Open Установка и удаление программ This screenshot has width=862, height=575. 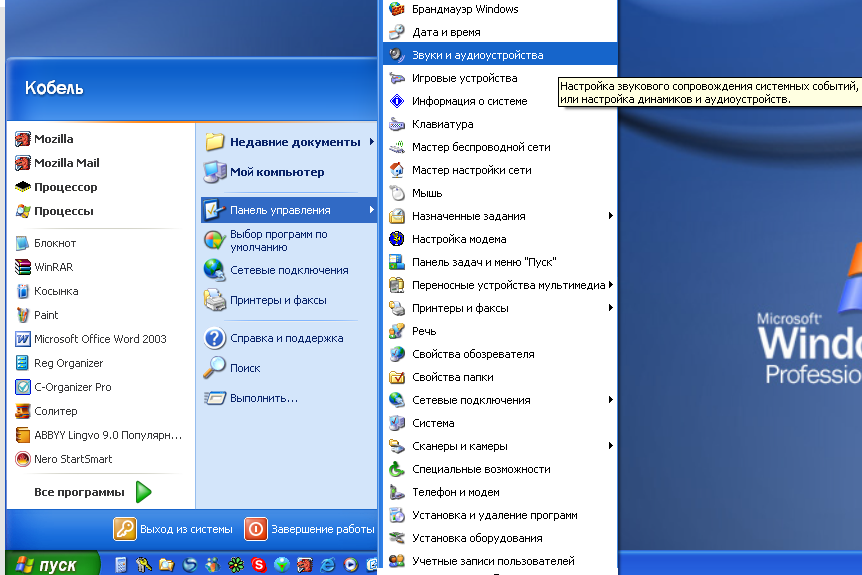(500, 516)
